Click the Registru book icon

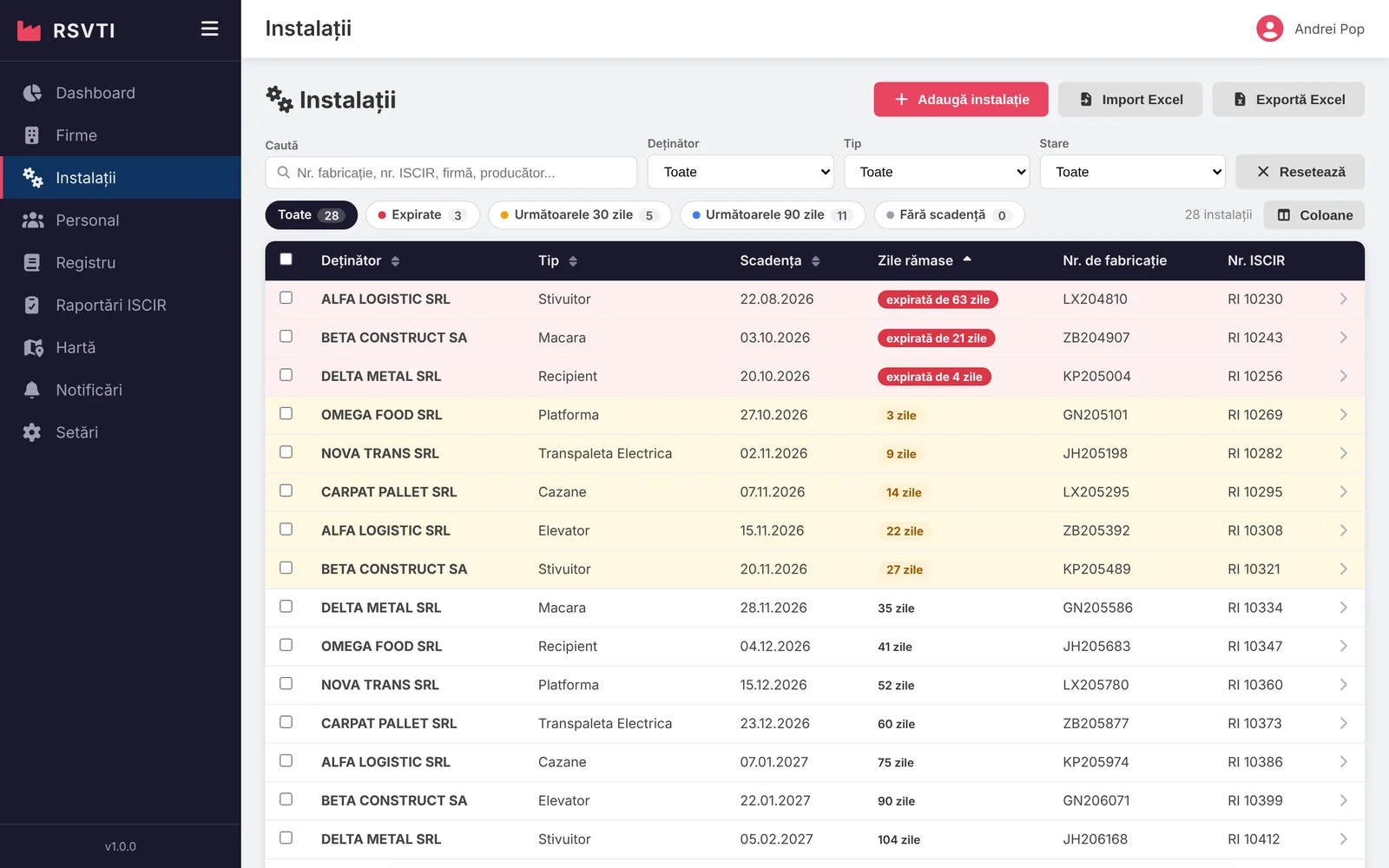coord(32,263)
